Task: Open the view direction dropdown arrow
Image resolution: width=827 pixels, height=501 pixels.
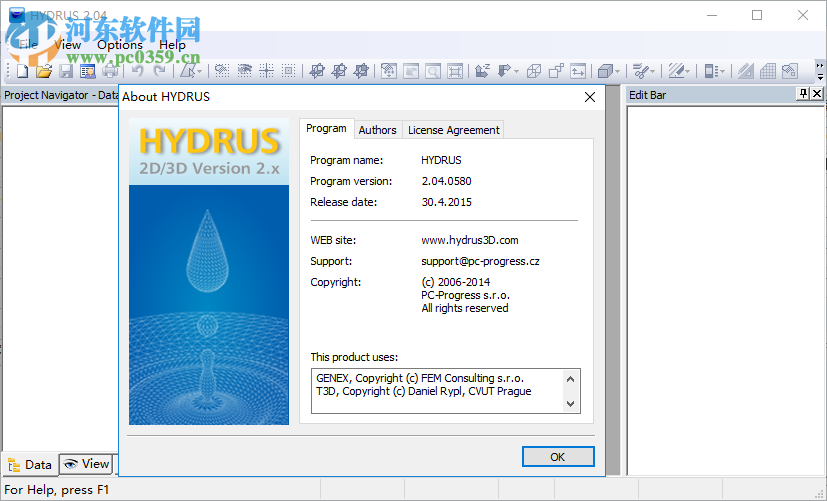Action: point(516,71)
